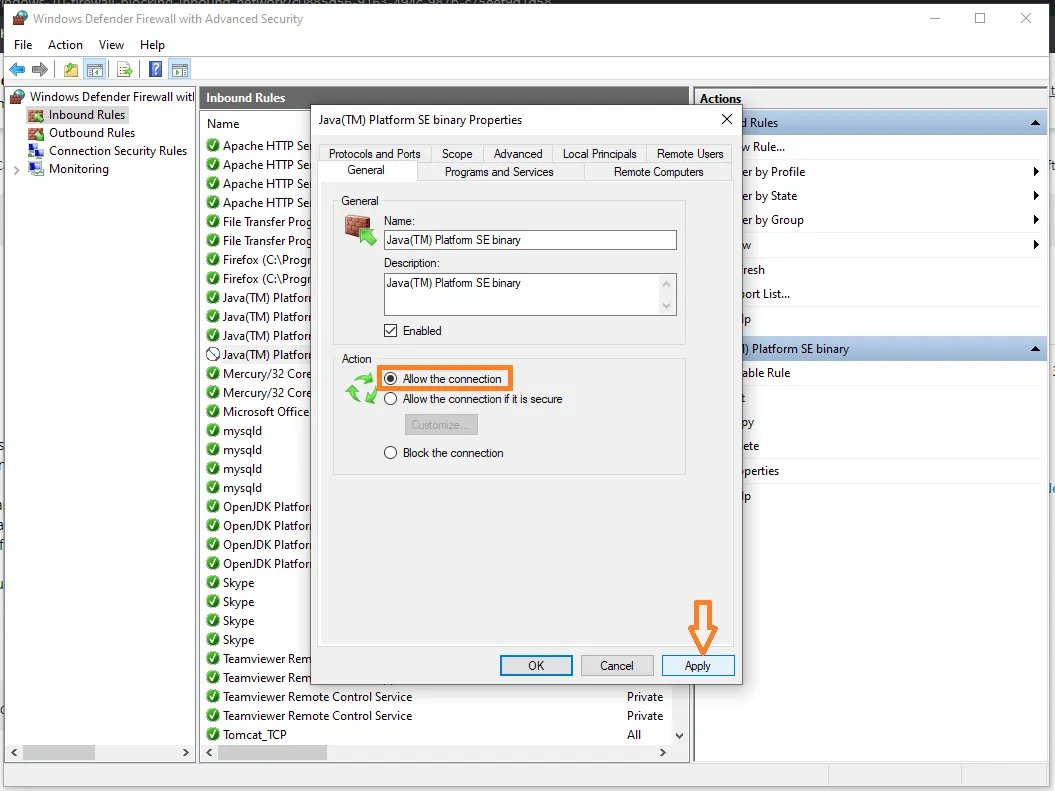Click the firewall globe icon at tree root
Viewport: 1055px width, 791px height.
(x=18, y=97)
